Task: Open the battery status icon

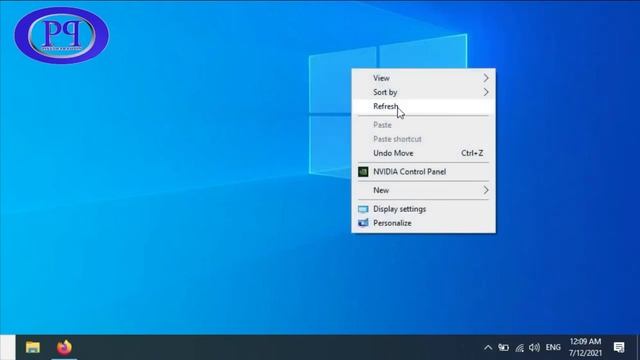Action: click(503, 348)
